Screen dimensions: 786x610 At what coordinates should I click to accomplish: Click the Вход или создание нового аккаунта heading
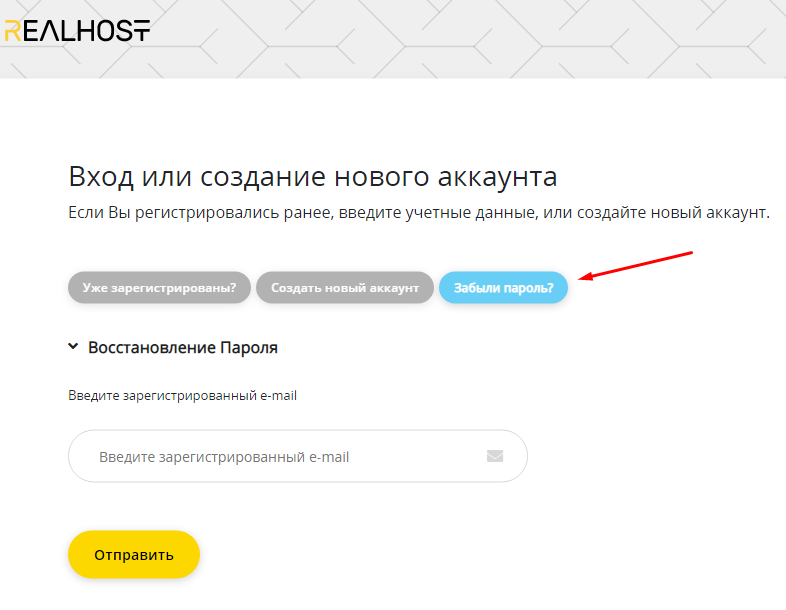[313, 176]
